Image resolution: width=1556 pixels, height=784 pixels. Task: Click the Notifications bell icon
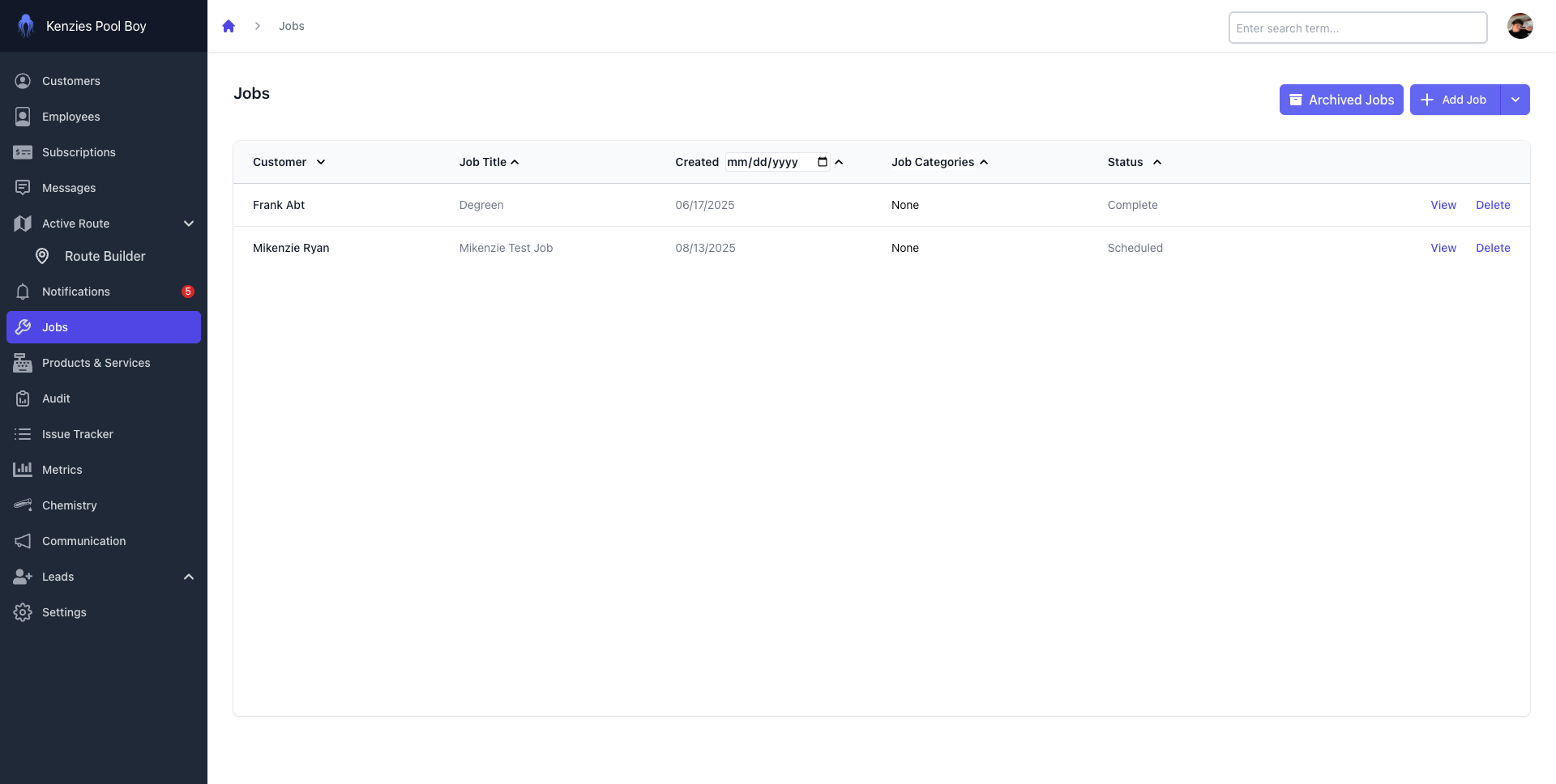[23, 292]
